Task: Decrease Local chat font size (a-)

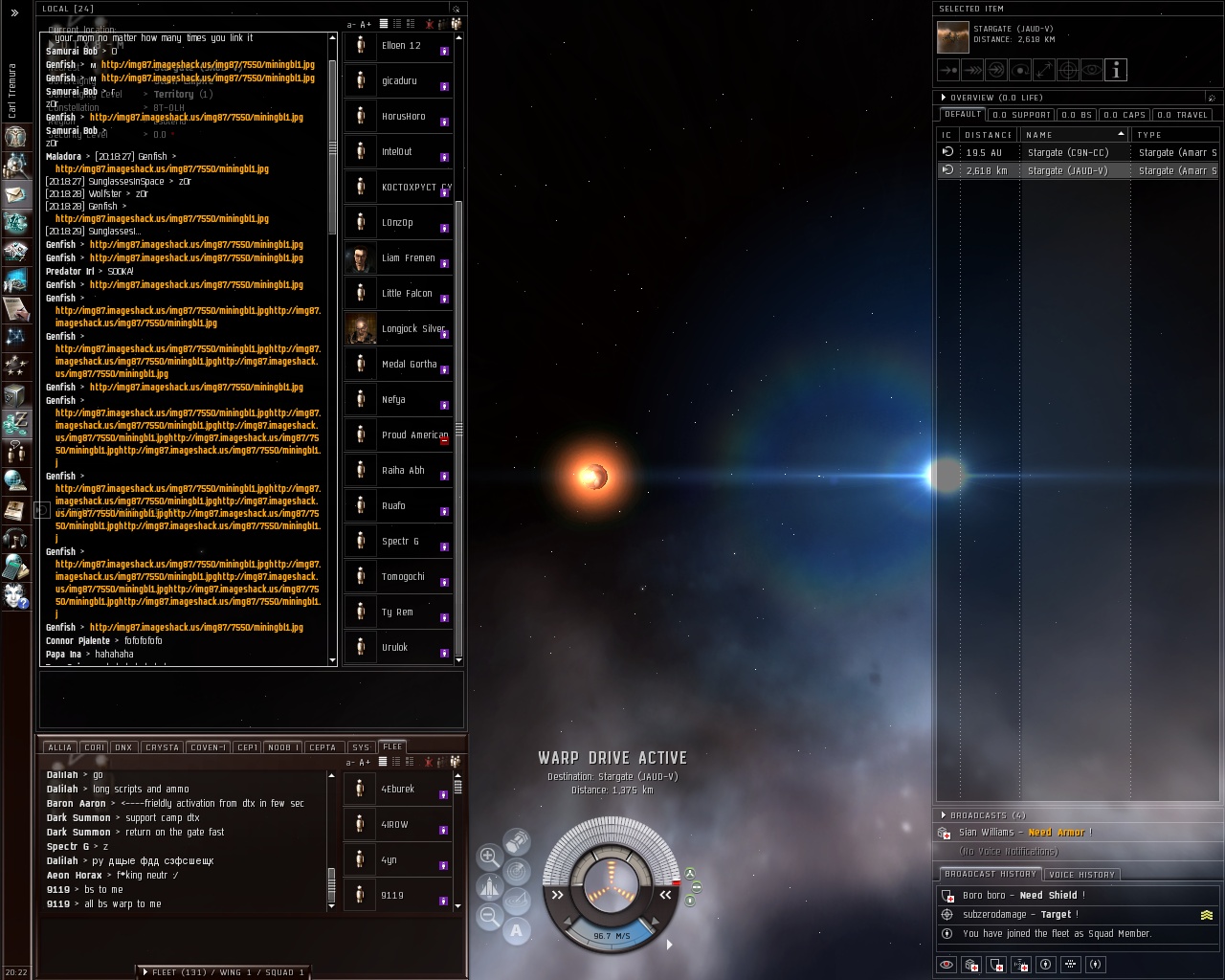Action: pyautogui.click(x=351, y=25)
